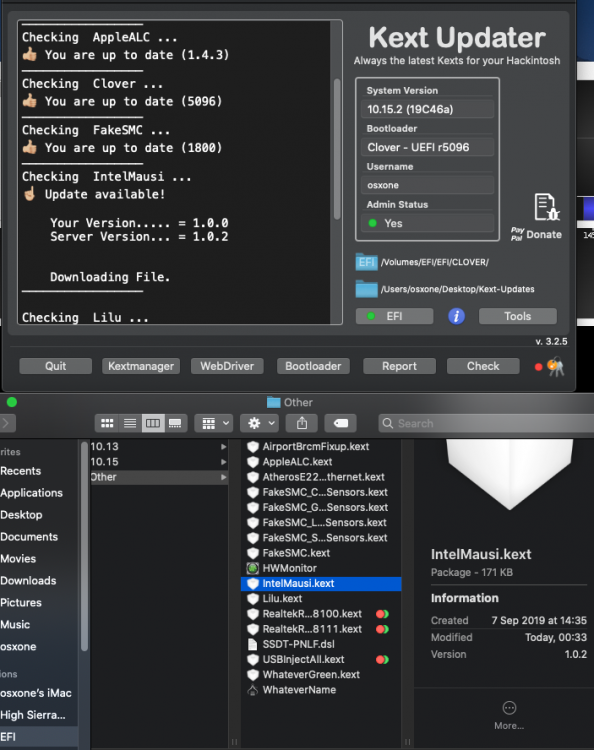594x750 pixels.
Task: Switch Finder to gallery view
Action: [x=176, y=423]
